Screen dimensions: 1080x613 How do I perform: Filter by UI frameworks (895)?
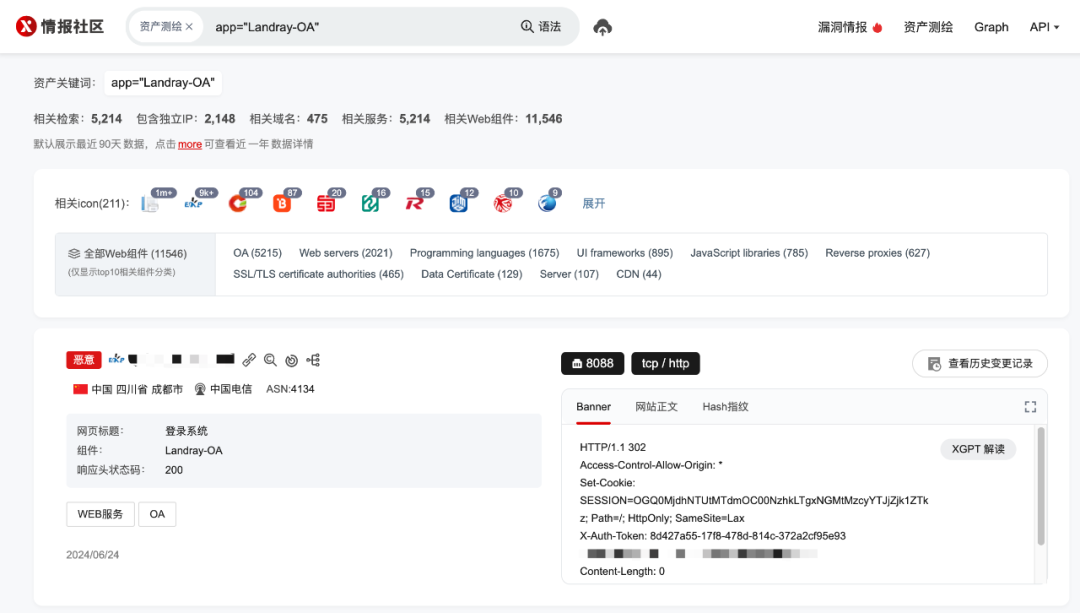[x=625, y=253]
